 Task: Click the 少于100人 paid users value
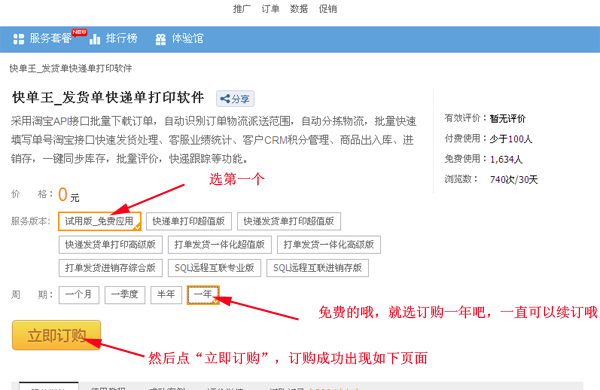[511, 139]
